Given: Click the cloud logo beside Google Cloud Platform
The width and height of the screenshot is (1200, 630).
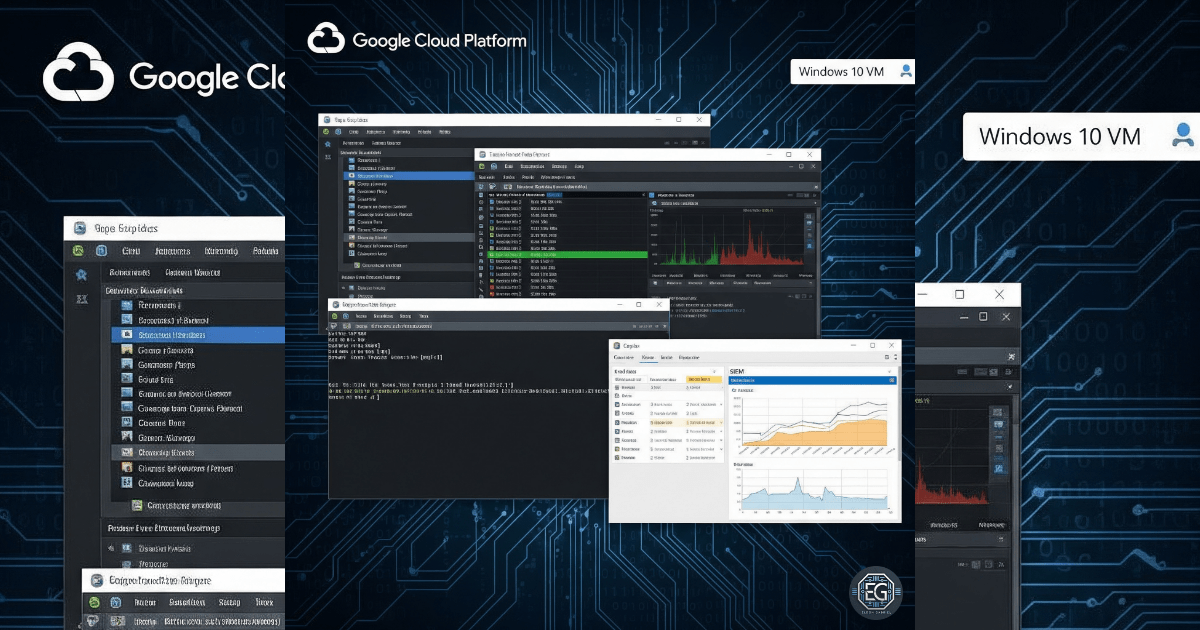Looking at the screenshot, I should pos(326,39).
